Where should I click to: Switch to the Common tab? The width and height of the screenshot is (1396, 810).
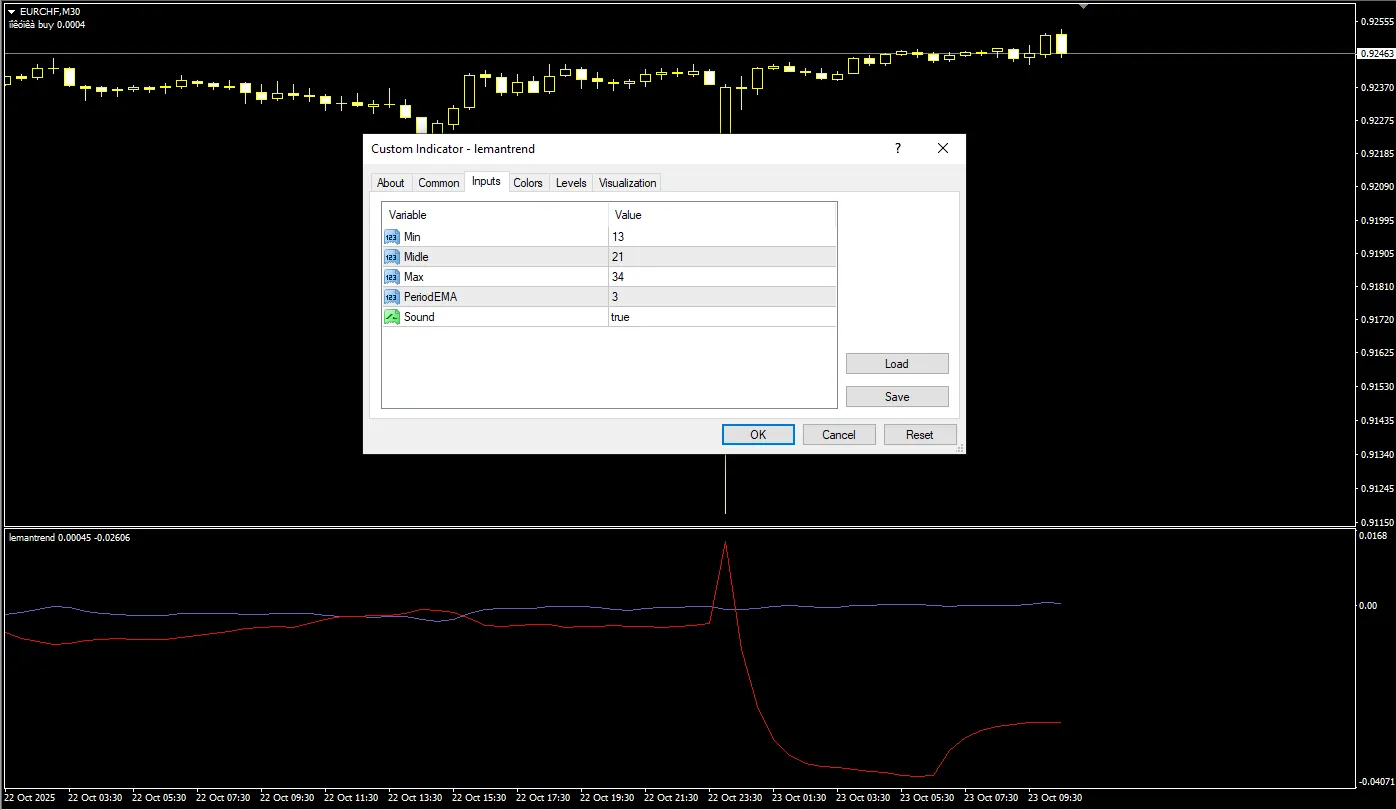[439, 183]
